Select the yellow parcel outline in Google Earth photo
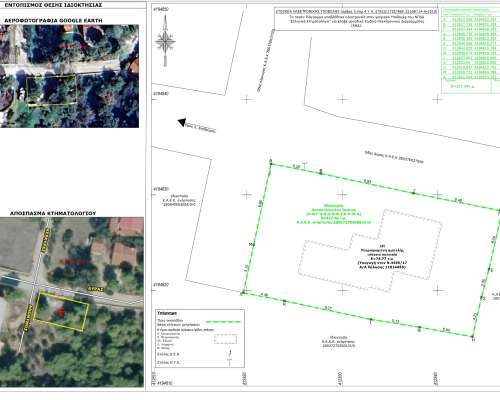The image size is (500, 400). coord(52,90)
